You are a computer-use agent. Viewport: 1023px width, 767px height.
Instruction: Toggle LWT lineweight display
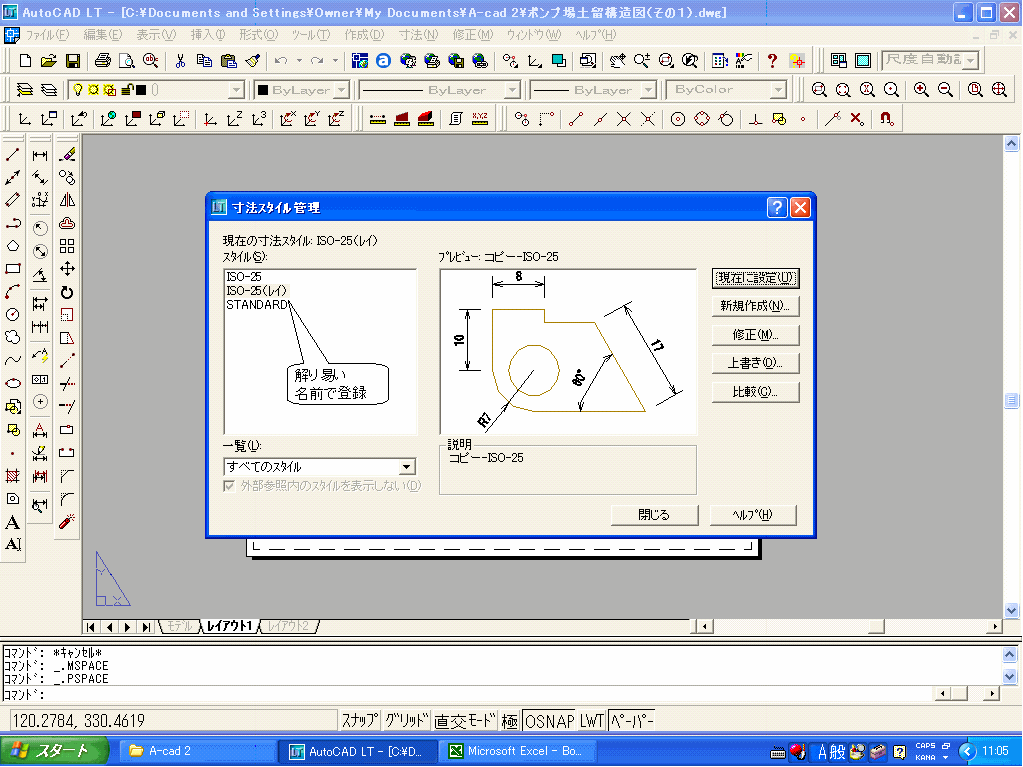click(x=592, y=721)
